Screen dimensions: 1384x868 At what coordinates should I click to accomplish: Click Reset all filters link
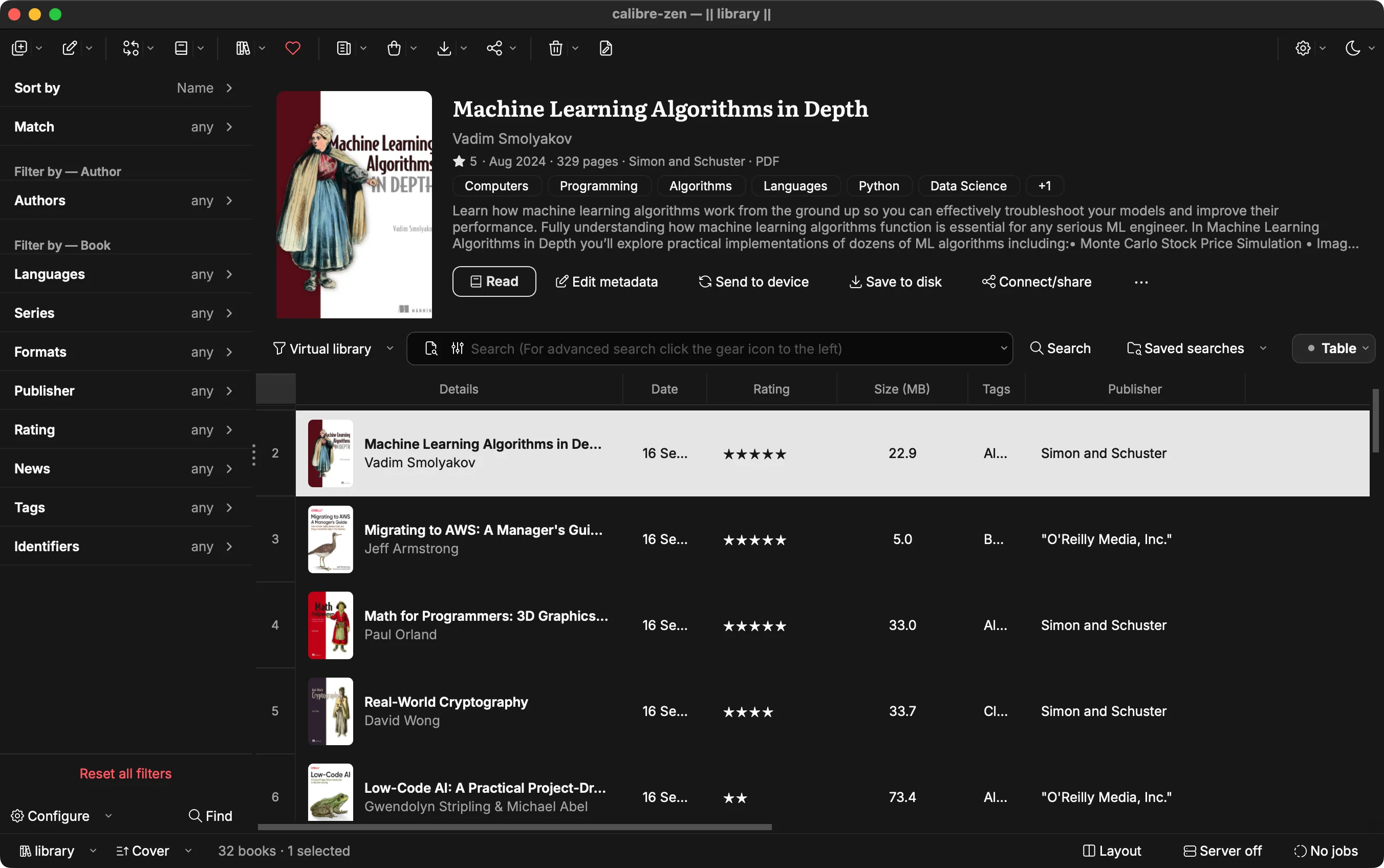point(125,773)
